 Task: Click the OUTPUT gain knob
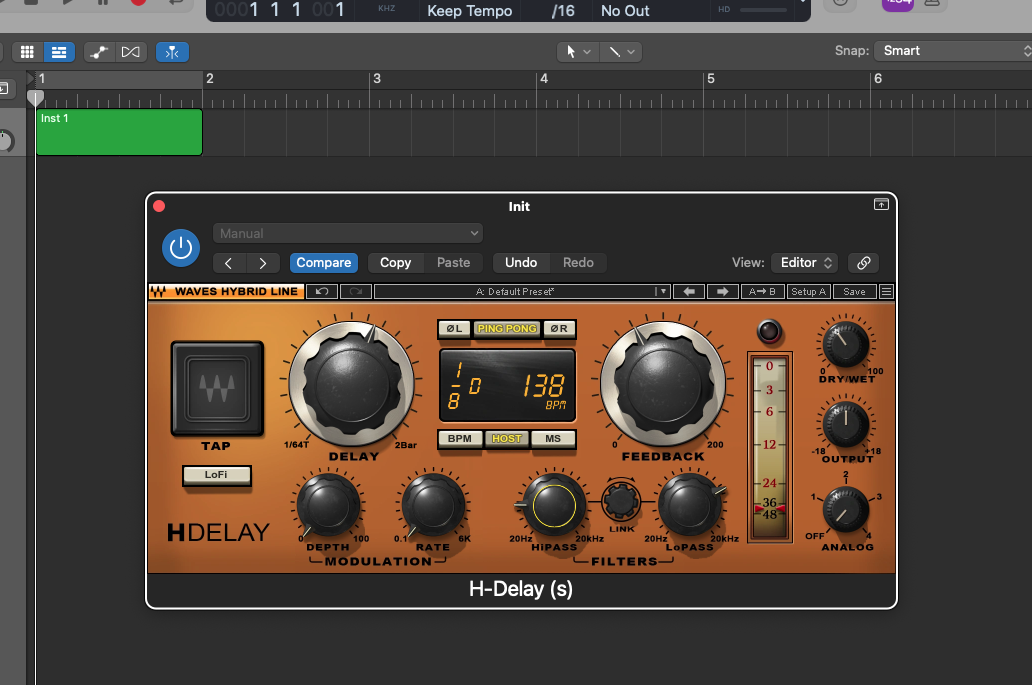click(846, 424)
